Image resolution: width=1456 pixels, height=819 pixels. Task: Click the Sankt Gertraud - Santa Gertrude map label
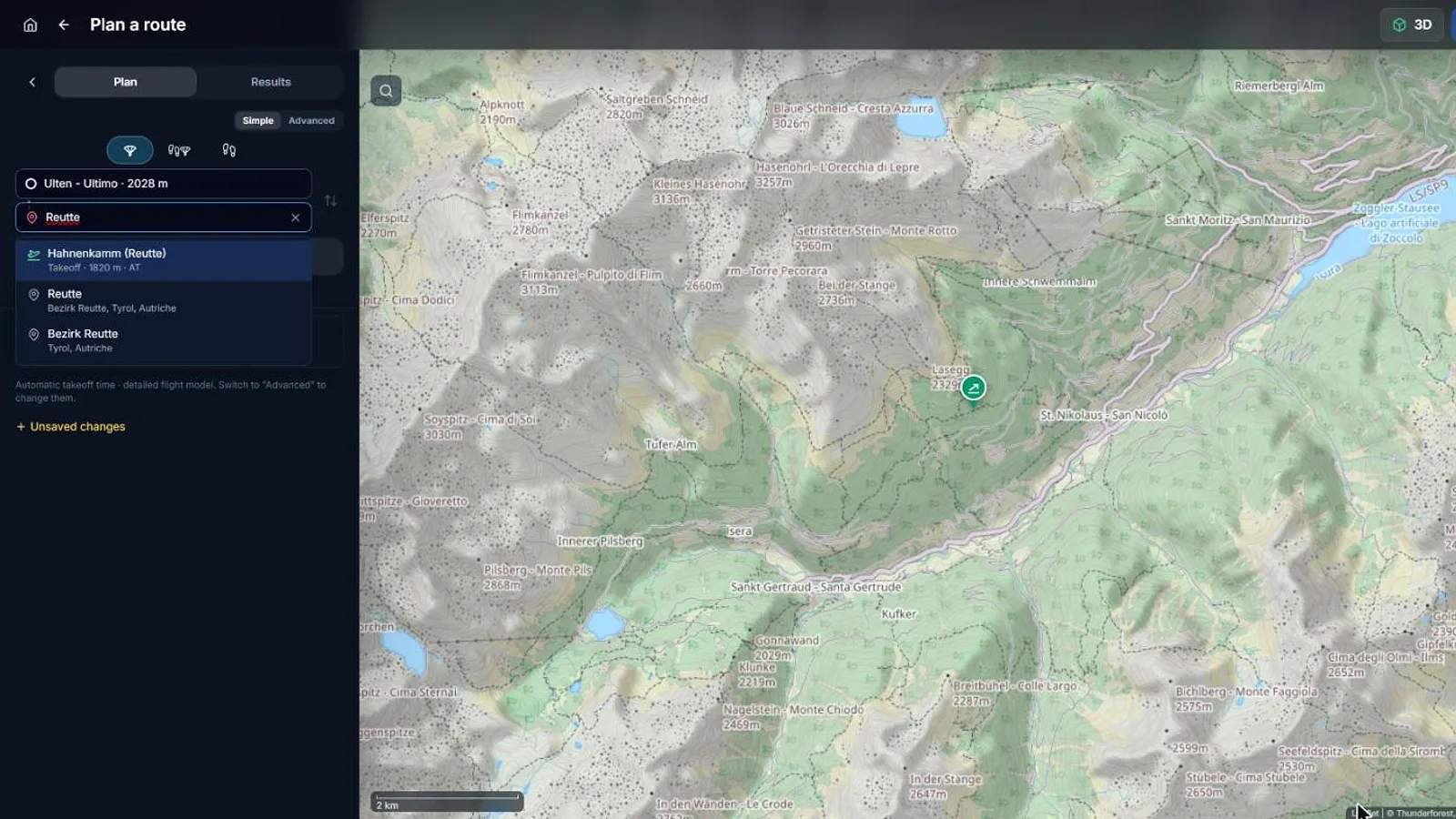pos(815,587)
